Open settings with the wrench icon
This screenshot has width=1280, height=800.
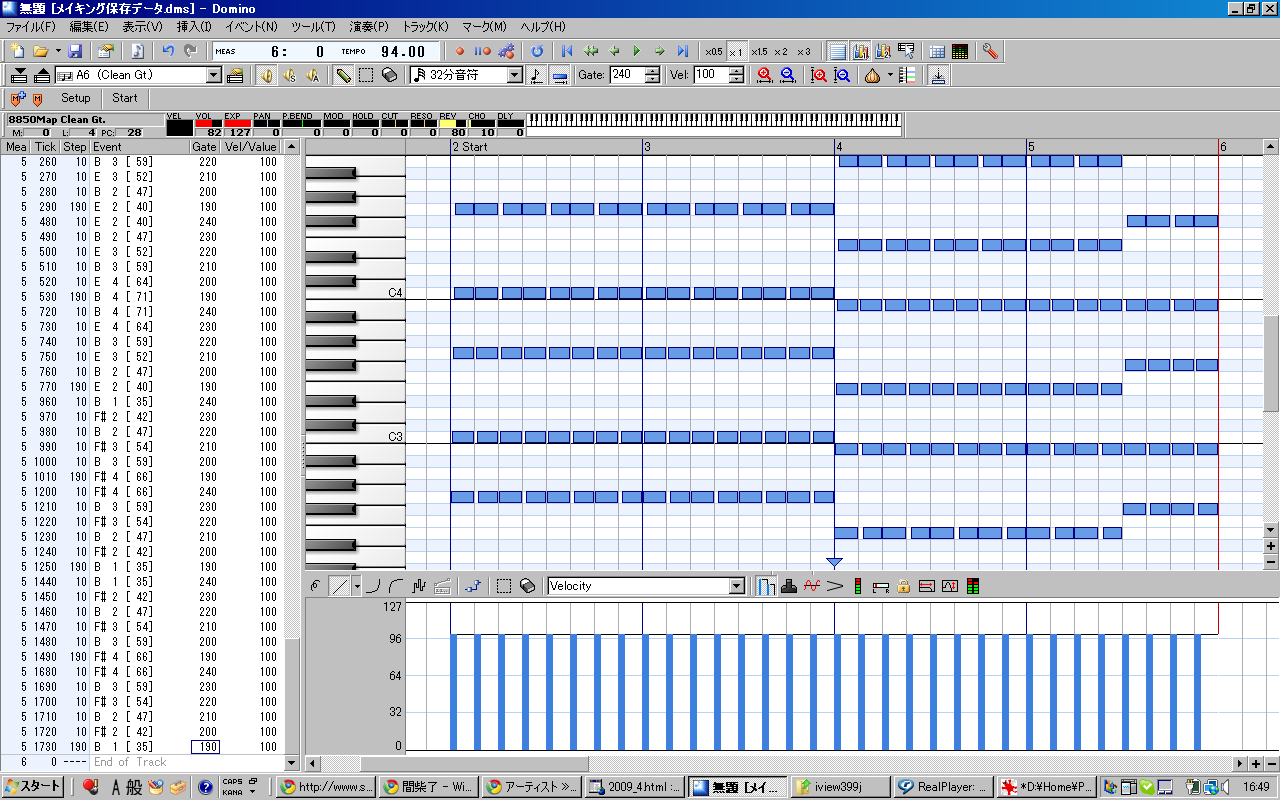990,51
